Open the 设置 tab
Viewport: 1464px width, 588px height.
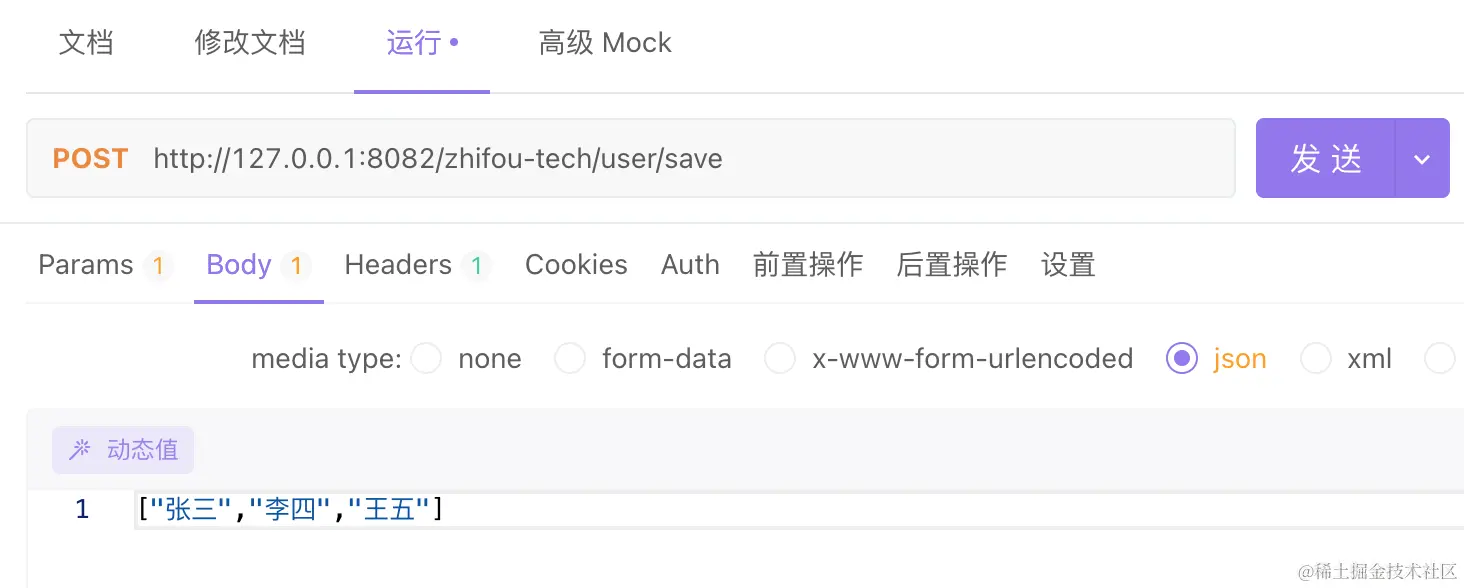click(1068, 265)
